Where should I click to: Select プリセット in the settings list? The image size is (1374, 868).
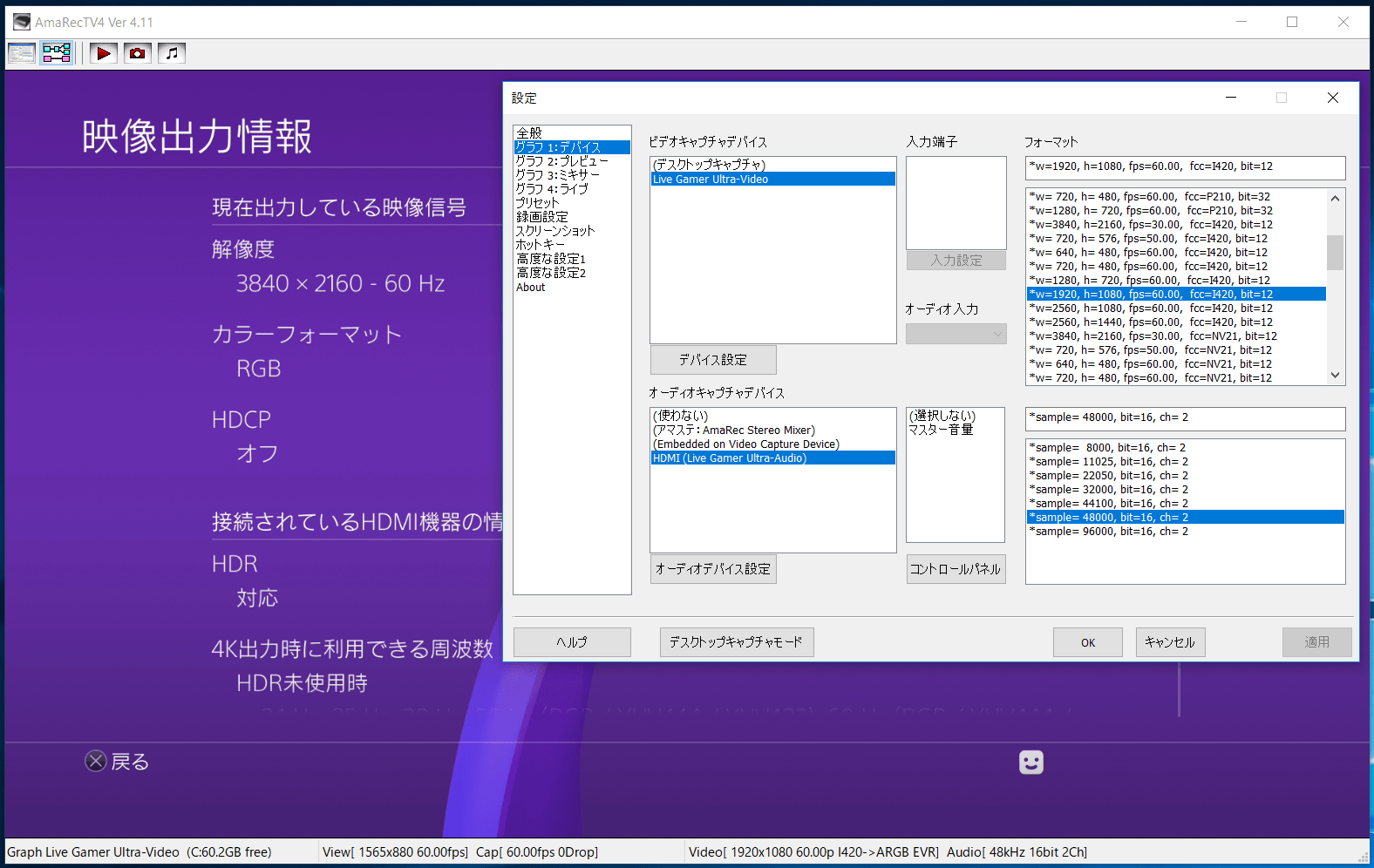572,203
